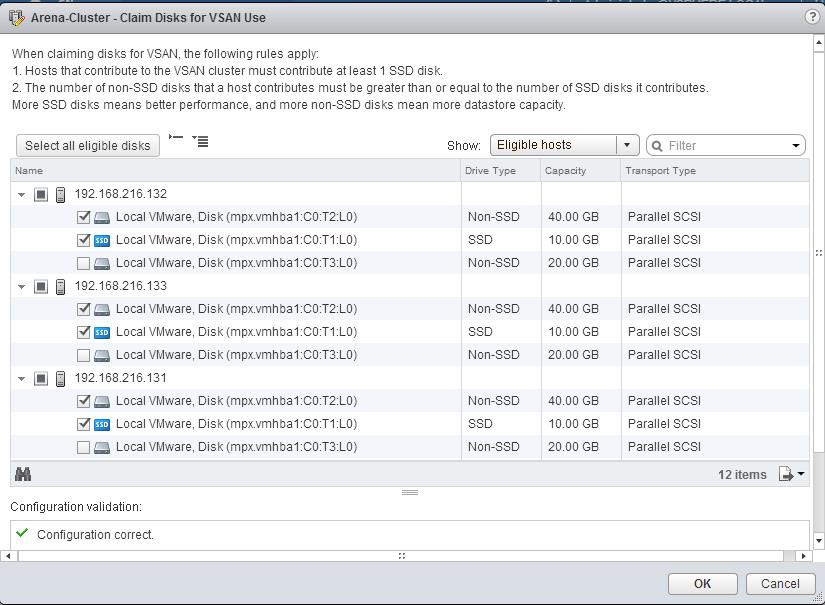Viewport: 825px width, 605px height.
Task: Check T3 20 GB disk on host 192.168.216.133
Action: pyautogui.click(x=83, y=355)
